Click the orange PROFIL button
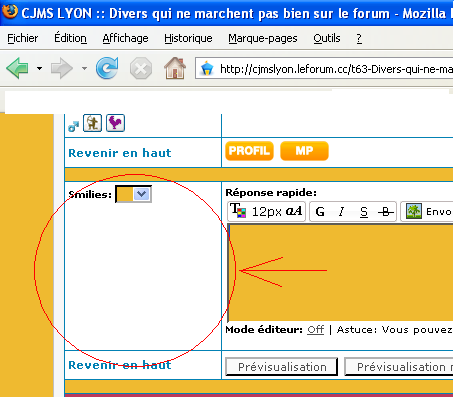Viewport: 454px width, 397px height. pos(249,151)
